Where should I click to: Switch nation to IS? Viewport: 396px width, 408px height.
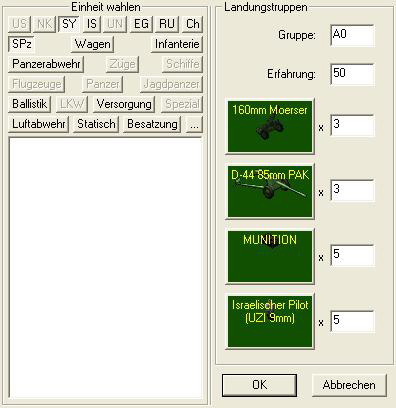[x=92, y=24]
